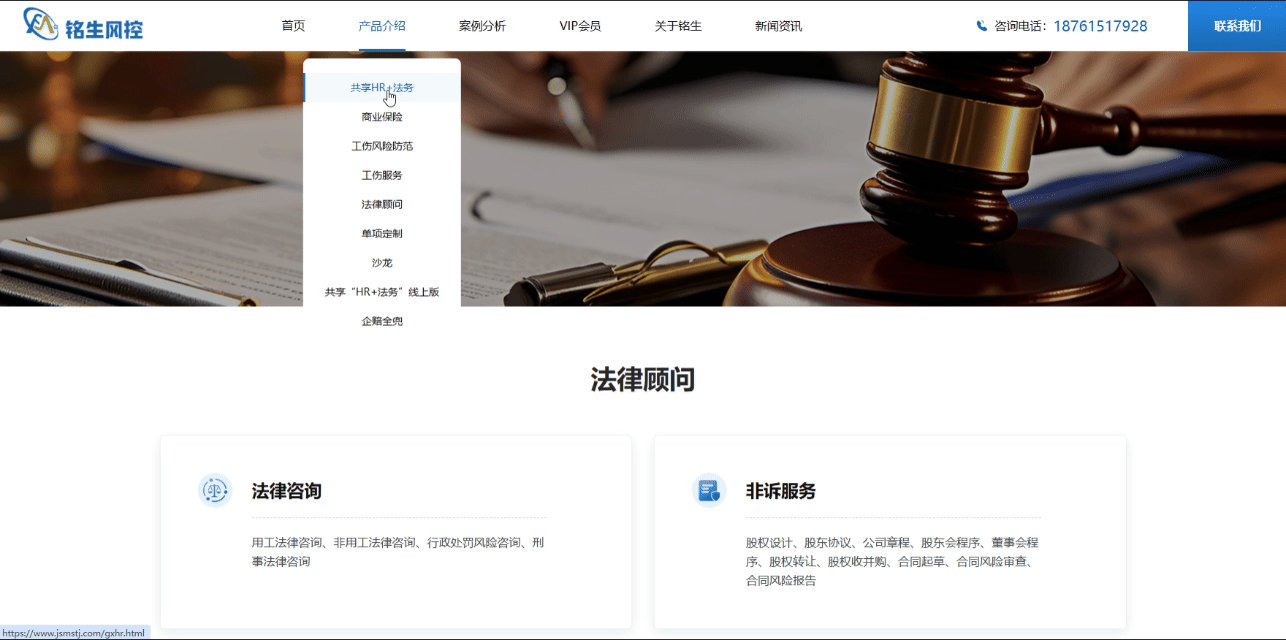Viewport: 1286px width, 640px height.
Task: Select 商业保险 from the dropdown
Action: pos(381,116)
